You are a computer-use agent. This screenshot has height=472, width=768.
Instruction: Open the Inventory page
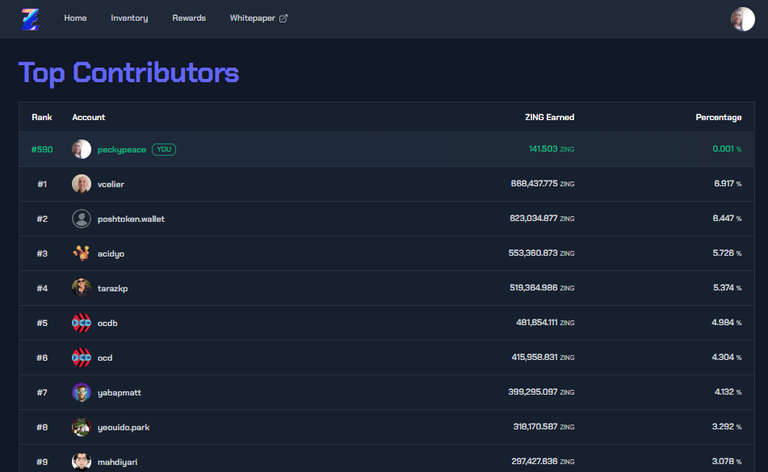(129, 18)
